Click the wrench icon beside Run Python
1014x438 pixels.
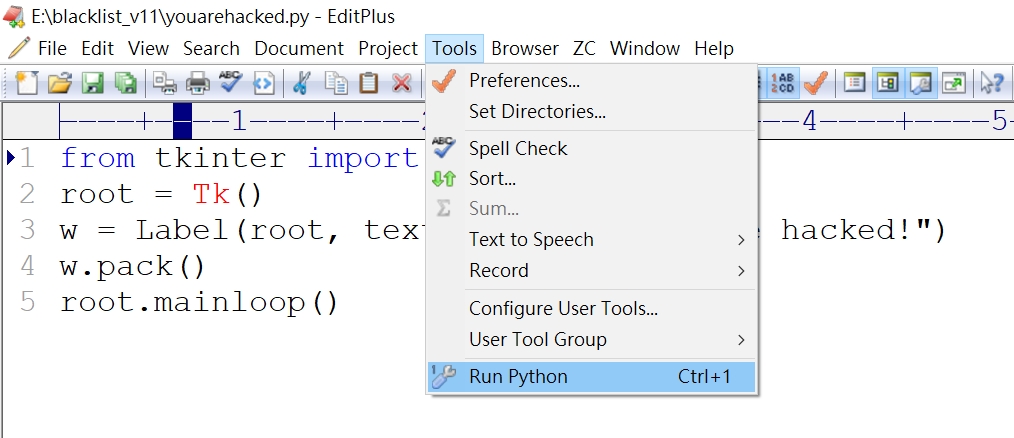[x=444, y=377]
